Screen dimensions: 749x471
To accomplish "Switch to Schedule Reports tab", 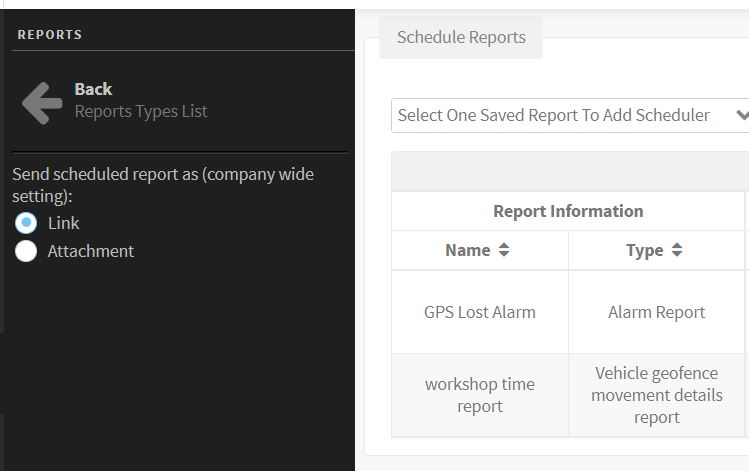I will (x=461, y=37).
